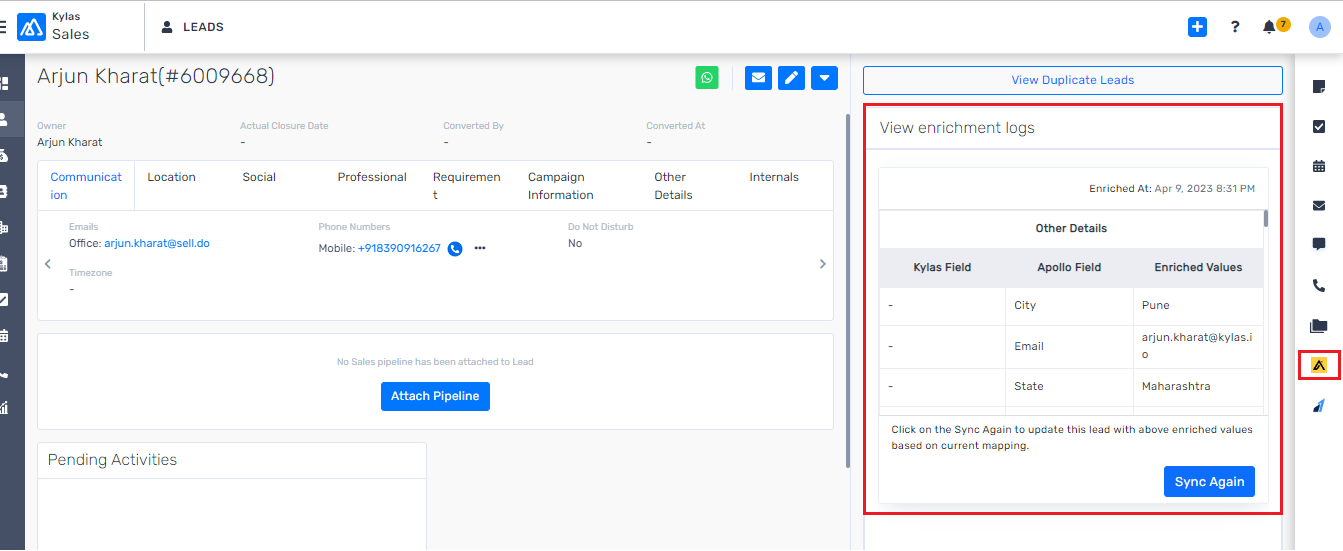Image resolution: width=1343 pixels, height=551 pixels.
Task: Open the Internals tab
Action: pos(774,177)
